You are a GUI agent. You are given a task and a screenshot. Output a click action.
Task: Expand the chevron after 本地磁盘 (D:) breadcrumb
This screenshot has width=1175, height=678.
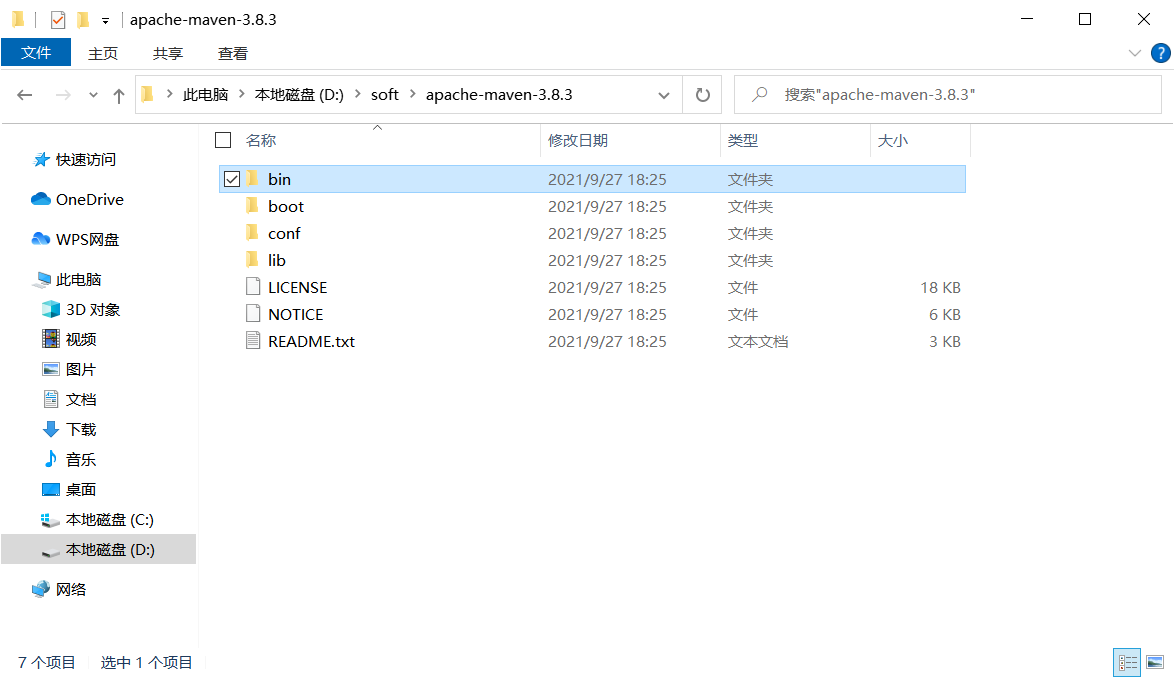pyautogui.click(x=357, y=94)
